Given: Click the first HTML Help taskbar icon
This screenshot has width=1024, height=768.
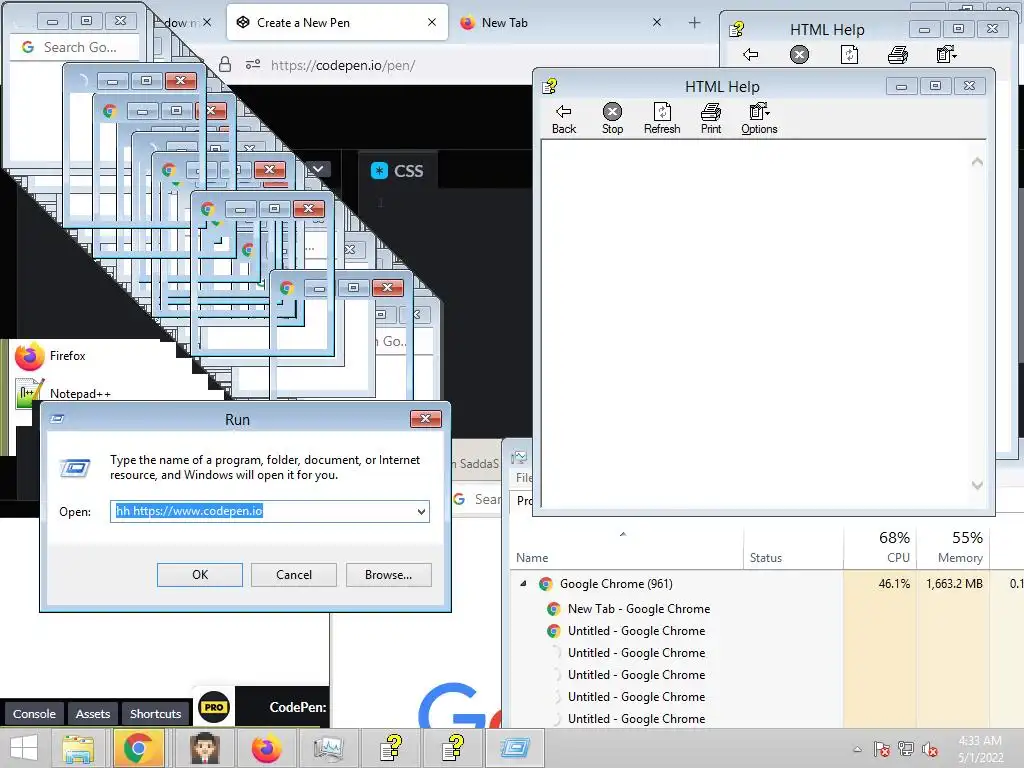Looking at the screenshot, I should pos(391,748).
